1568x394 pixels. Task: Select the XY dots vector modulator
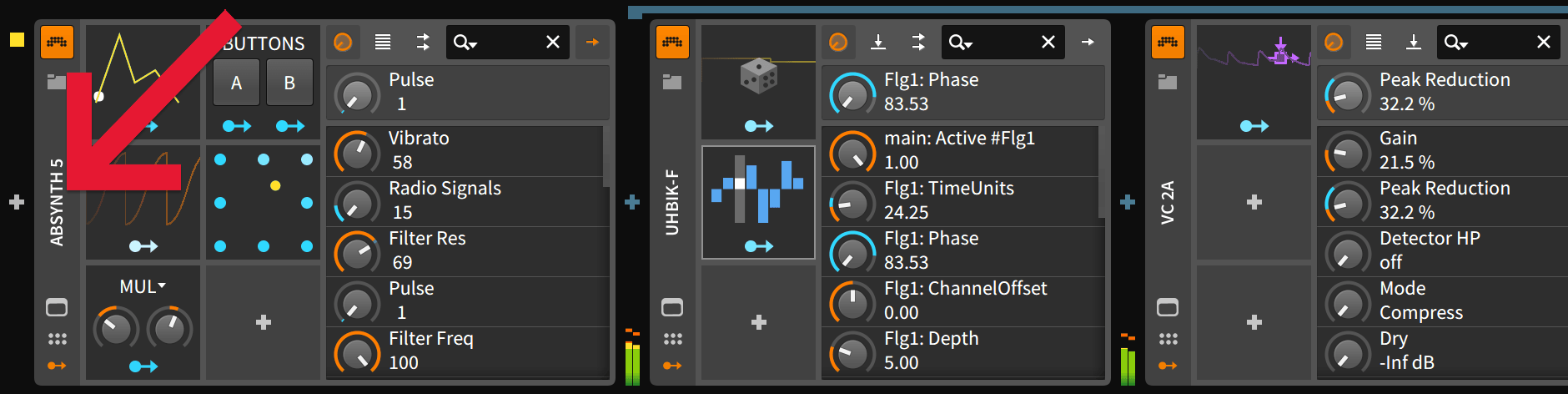click(264, 202)
